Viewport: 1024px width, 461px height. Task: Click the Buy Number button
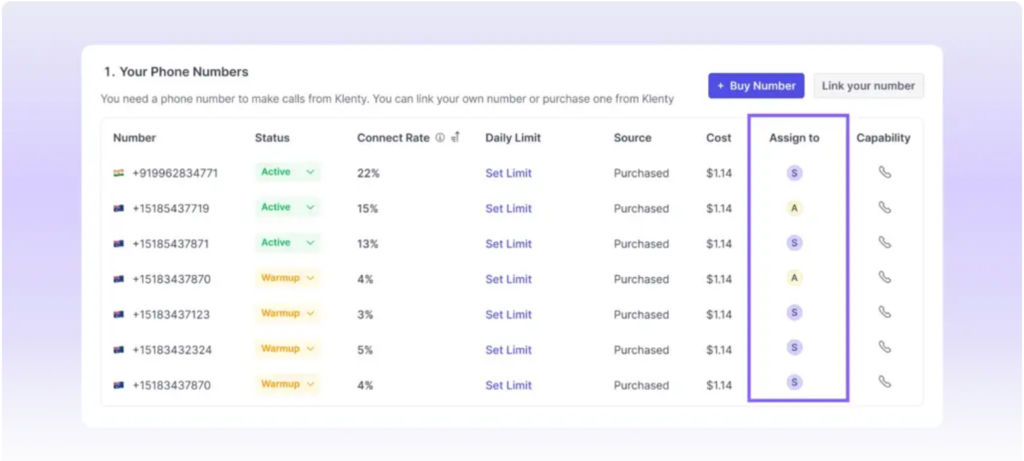pyautogui.click(x=756, y=86)
